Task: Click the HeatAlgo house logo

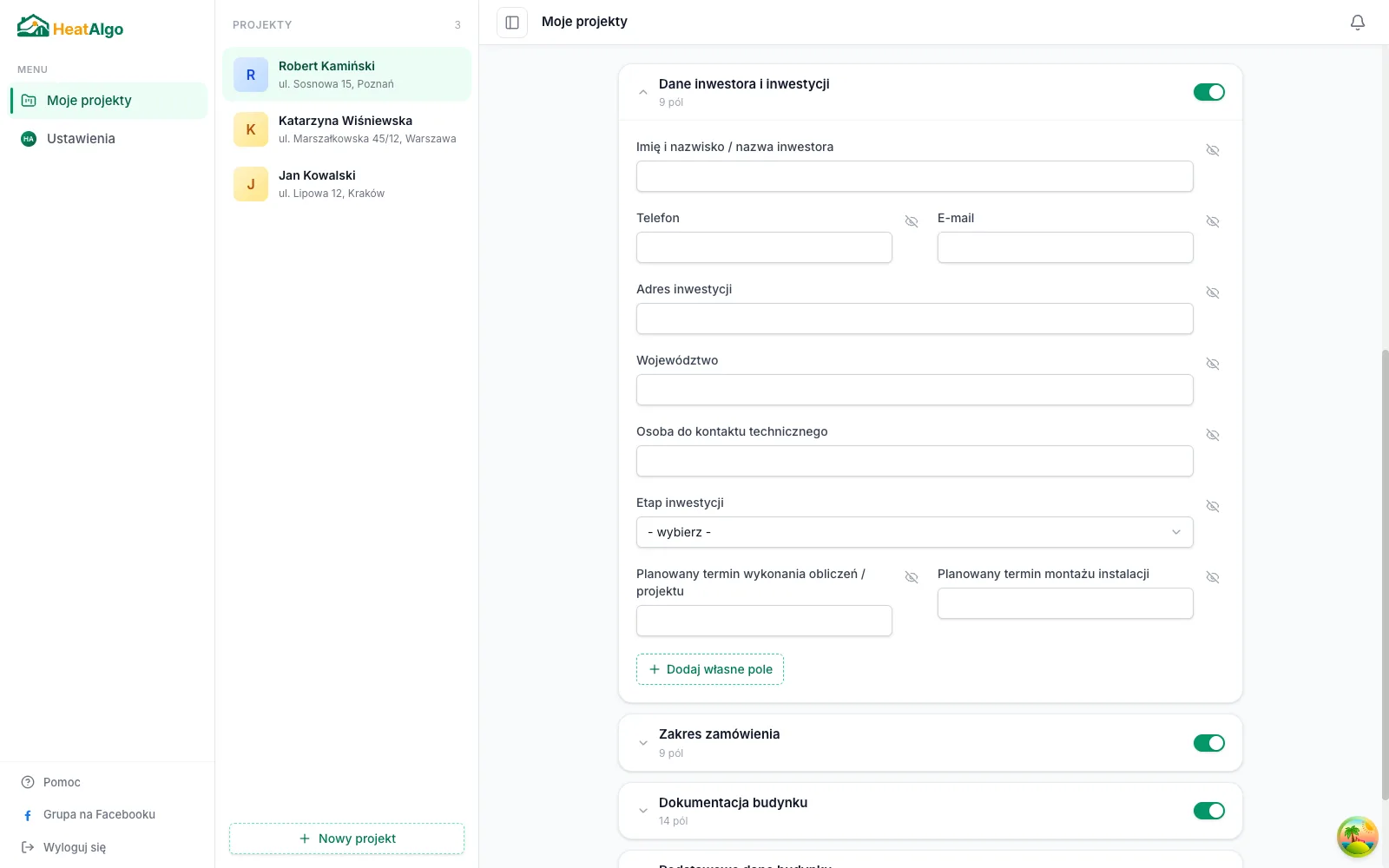Action: 33,26
